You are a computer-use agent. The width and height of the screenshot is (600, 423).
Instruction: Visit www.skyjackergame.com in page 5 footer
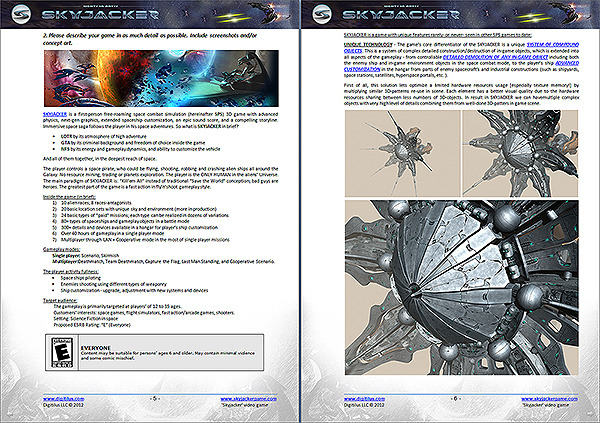tap(248, 399)
